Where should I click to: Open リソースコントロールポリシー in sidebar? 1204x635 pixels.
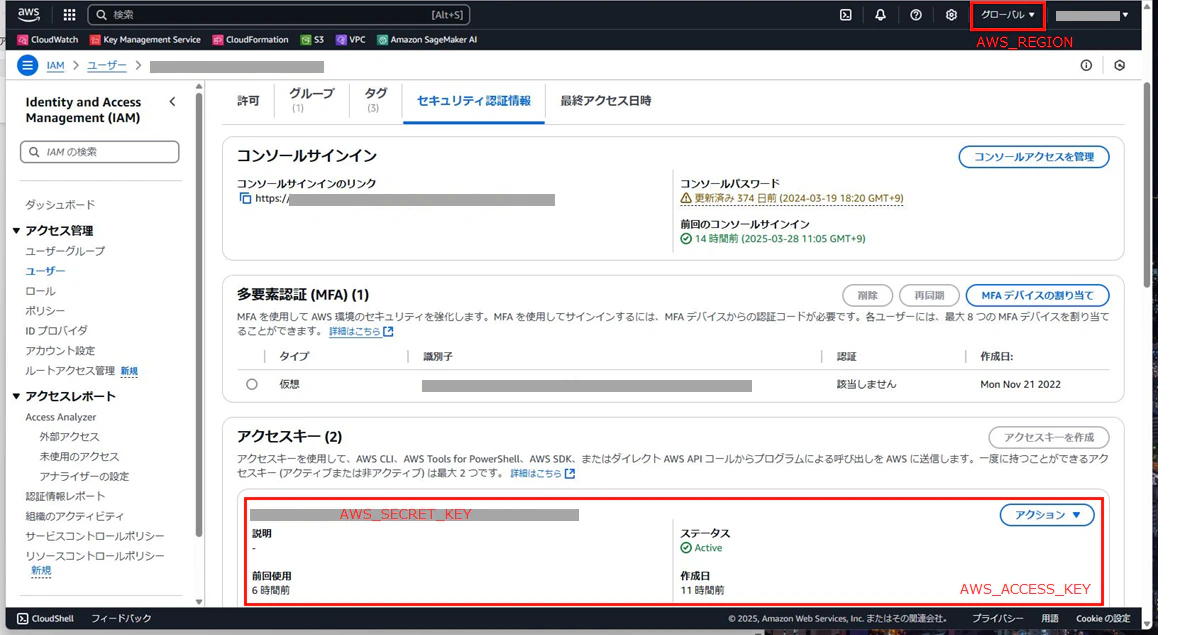pyautogui.click(x=95, y=556)
